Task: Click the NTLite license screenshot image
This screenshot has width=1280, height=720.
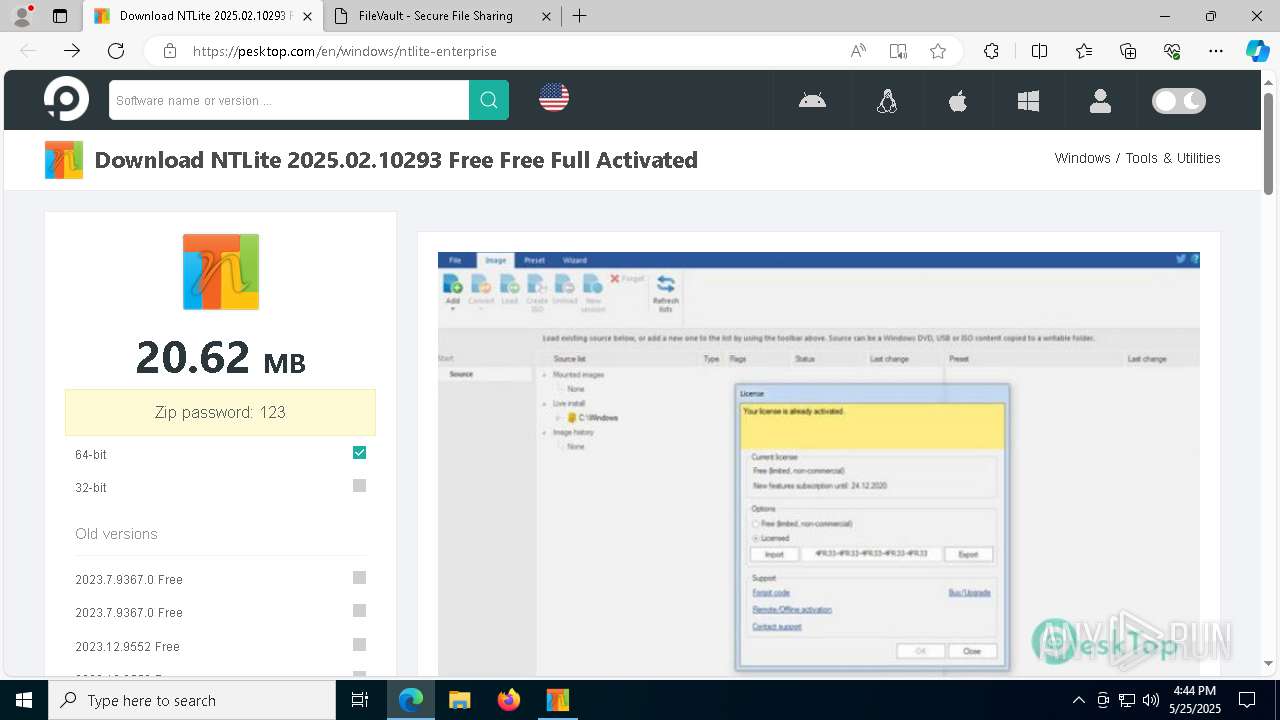Action: (818, 462)
